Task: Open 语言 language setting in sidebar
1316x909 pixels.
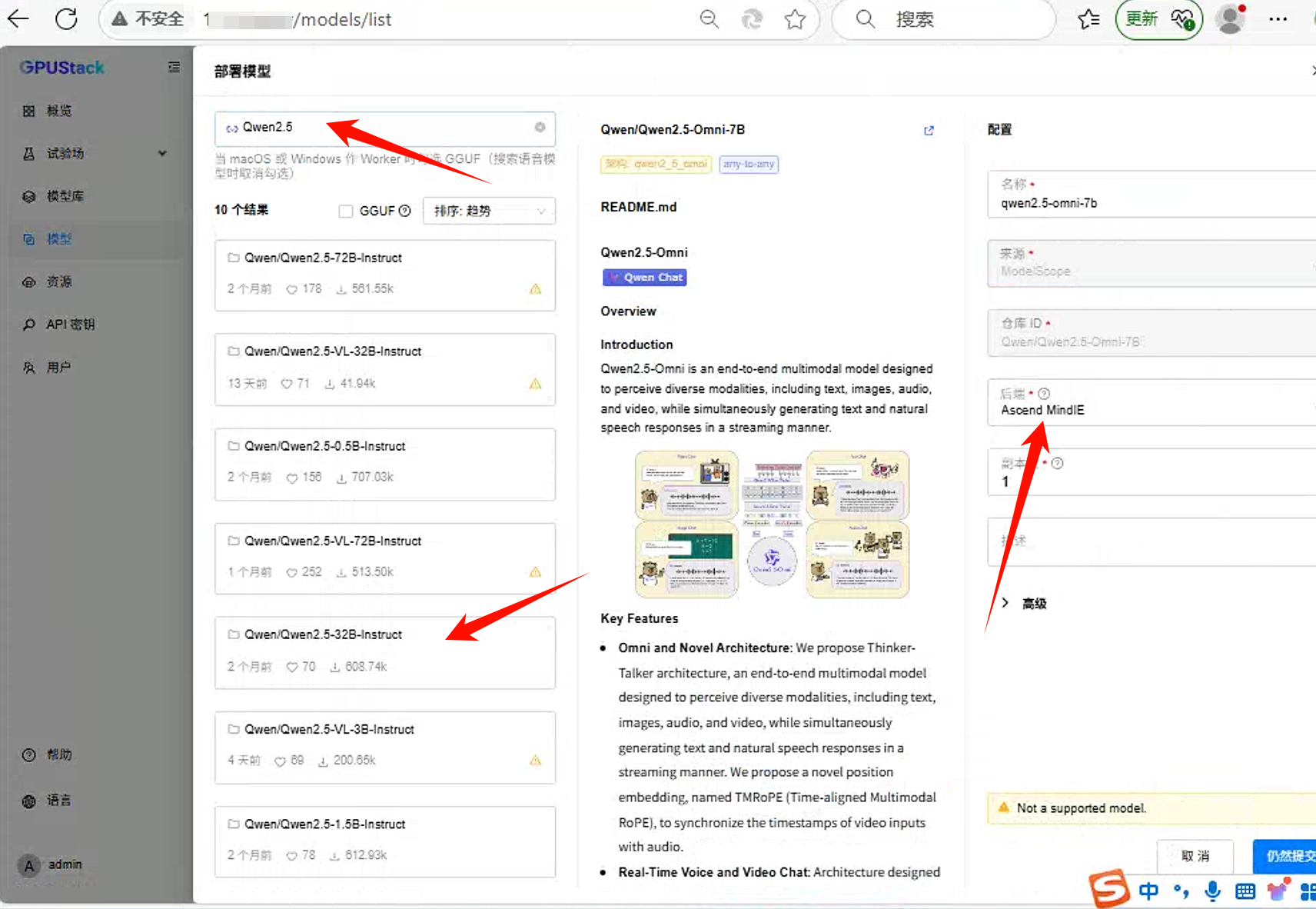Action: 96,801
